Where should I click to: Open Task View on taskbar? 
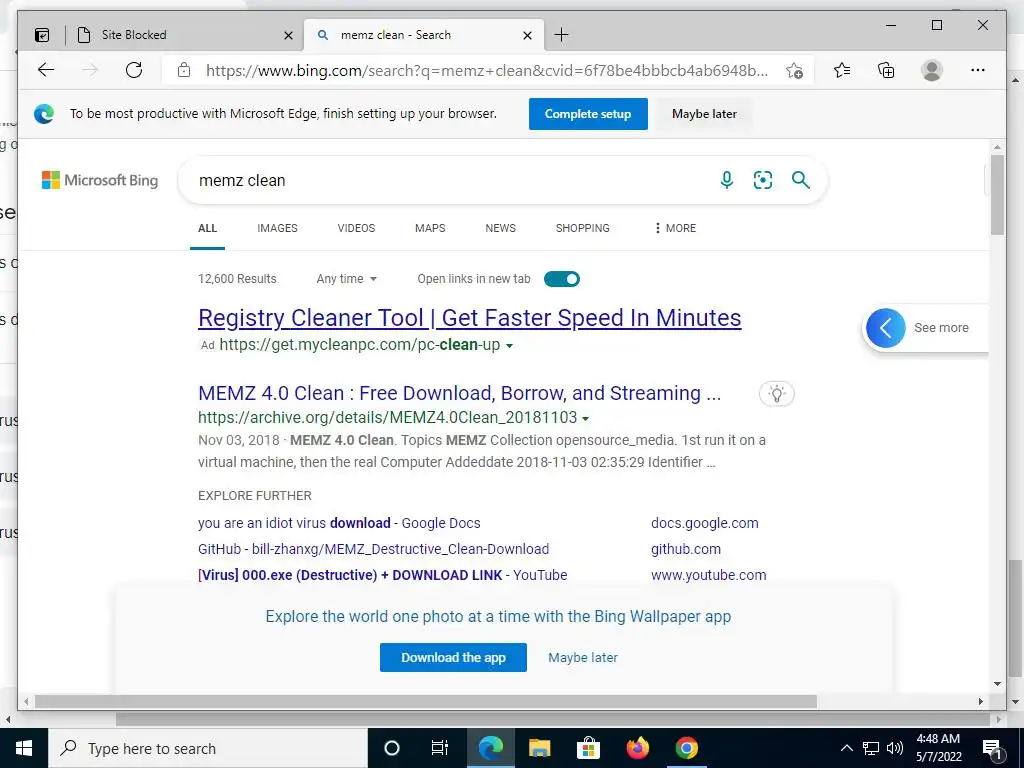(x=440, y=748)
